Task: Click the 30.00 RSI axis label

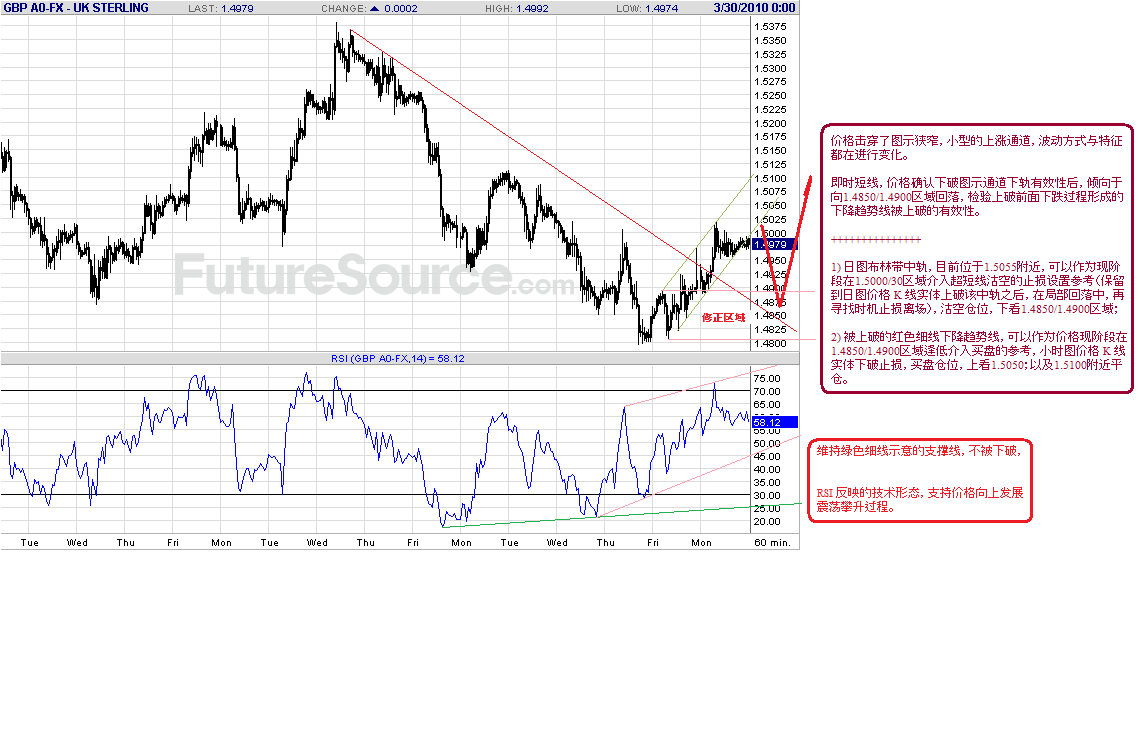Action: [767, 496]
